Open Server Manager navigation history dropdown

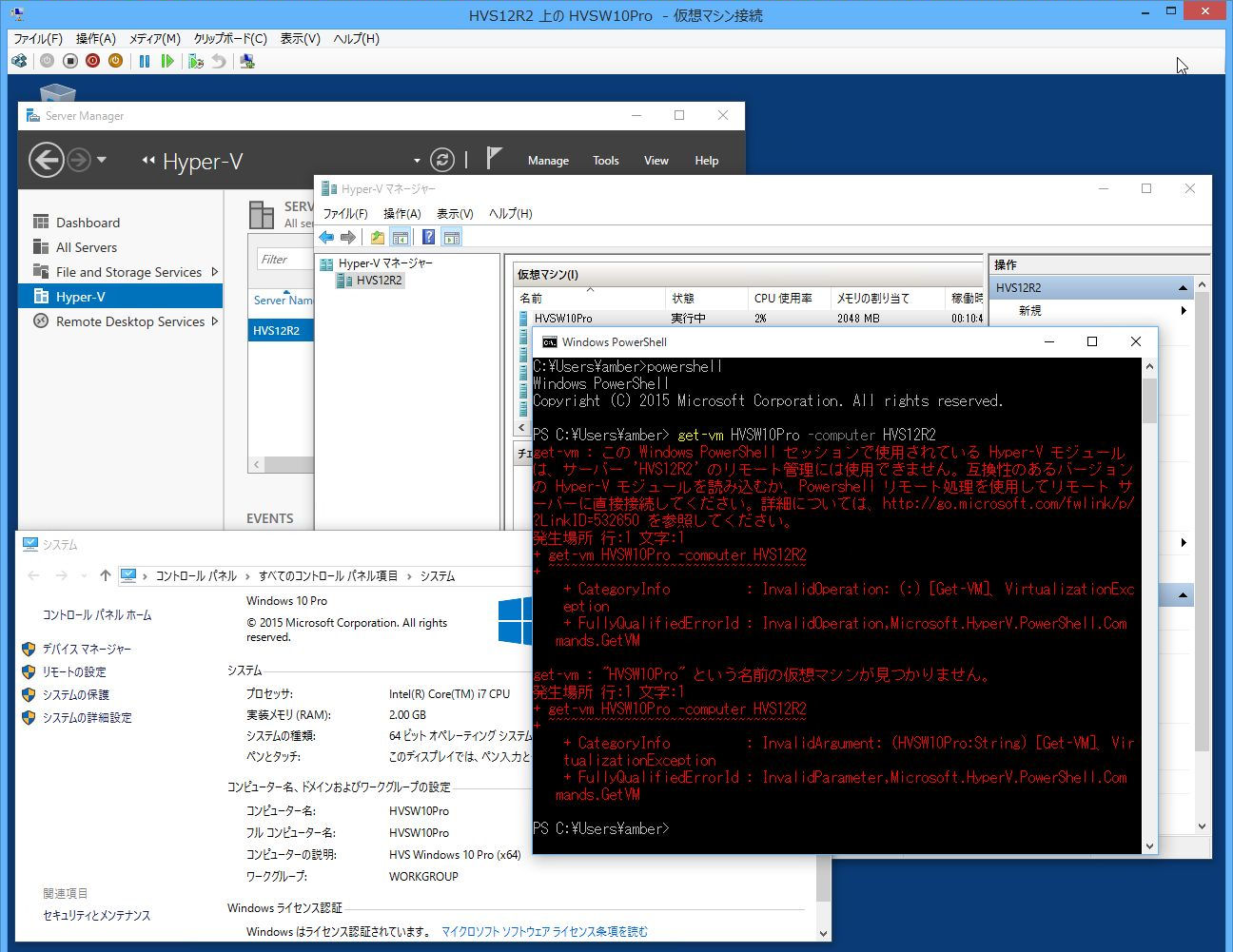coord(102,160)
